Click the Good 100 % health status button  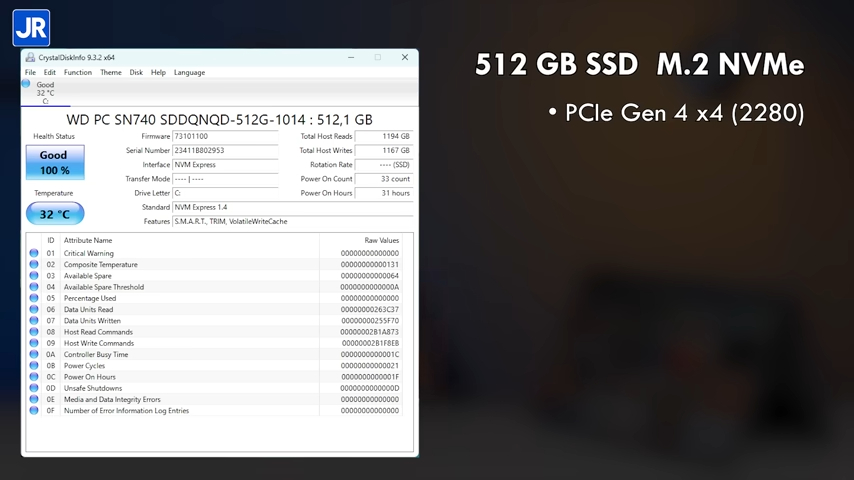55,162
